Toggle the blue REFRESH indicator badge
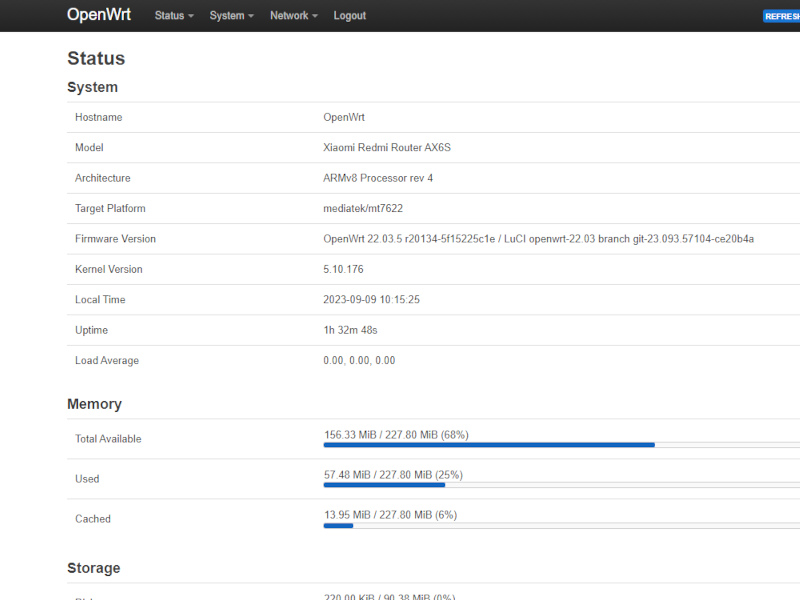 (782, 16)
